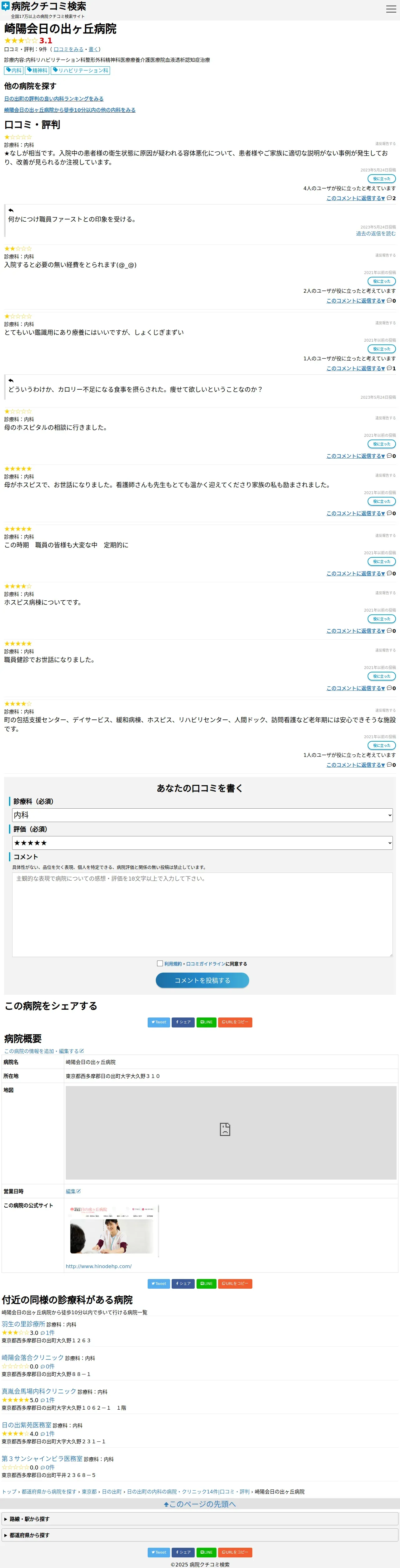Click 編集 in the 営業日時 row
This screenshot has width=400, height=1568.
coord(73,1192)
